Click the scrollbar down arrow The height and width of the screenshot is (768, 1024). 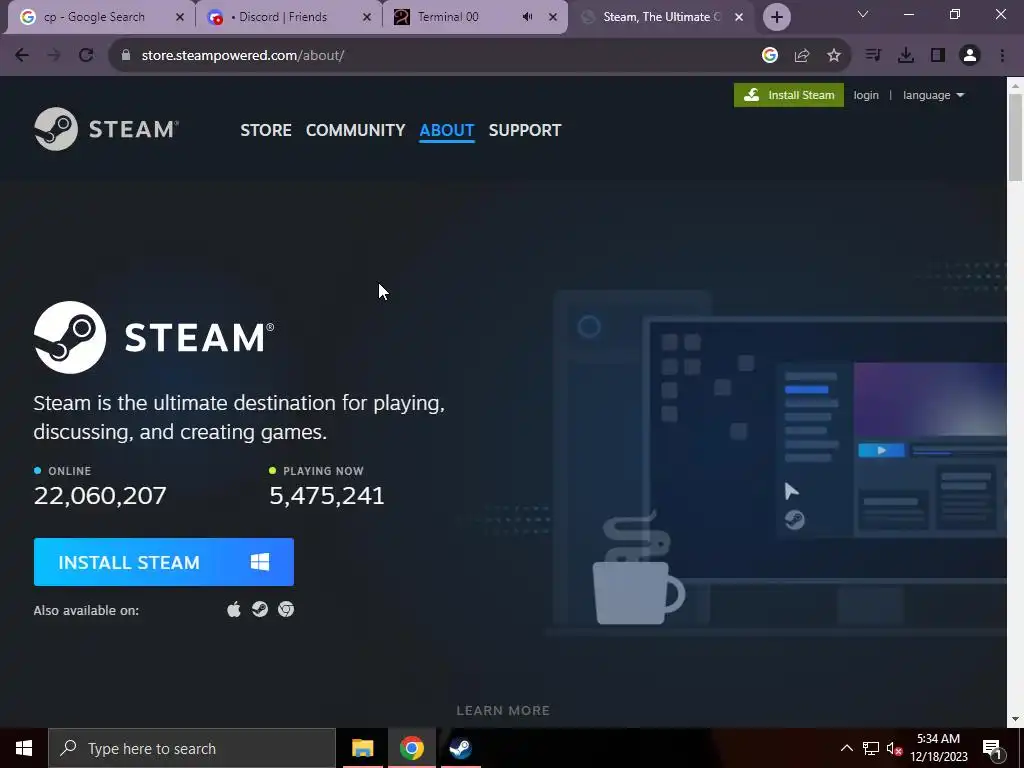pos(1016,720)
